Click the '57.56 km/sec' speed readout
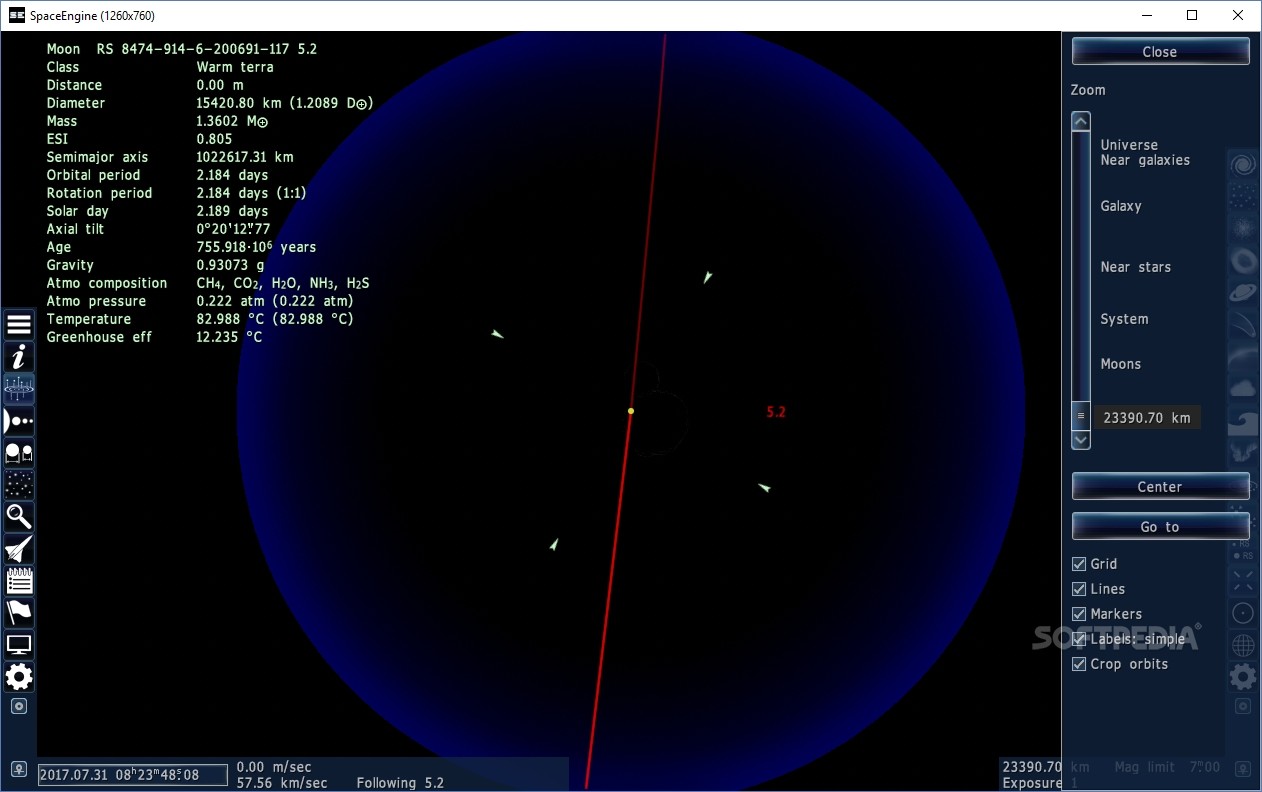The image size is (1262, 792). 282,783
